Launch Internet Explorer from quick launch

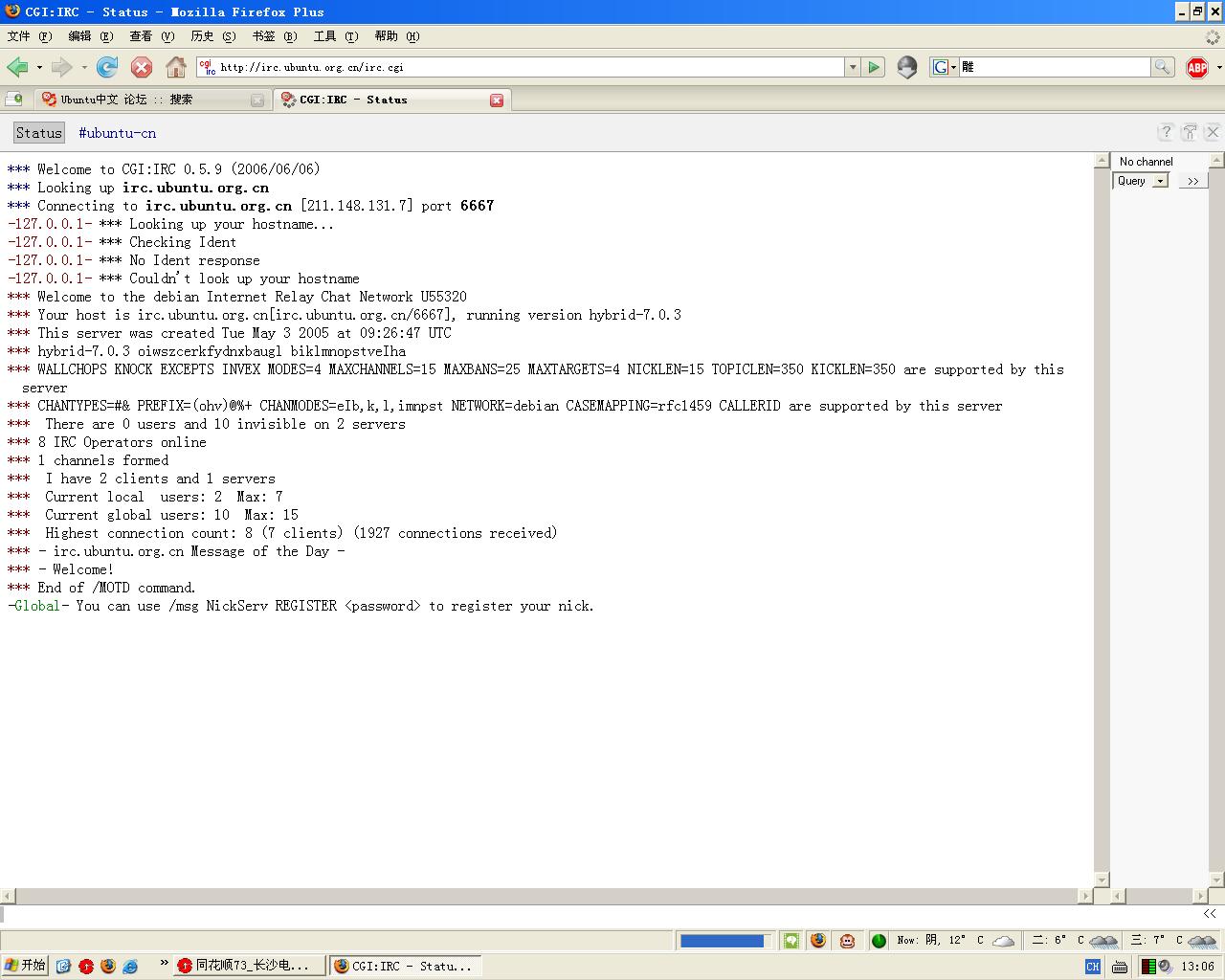pyautogui.click(x=131, y=967)
